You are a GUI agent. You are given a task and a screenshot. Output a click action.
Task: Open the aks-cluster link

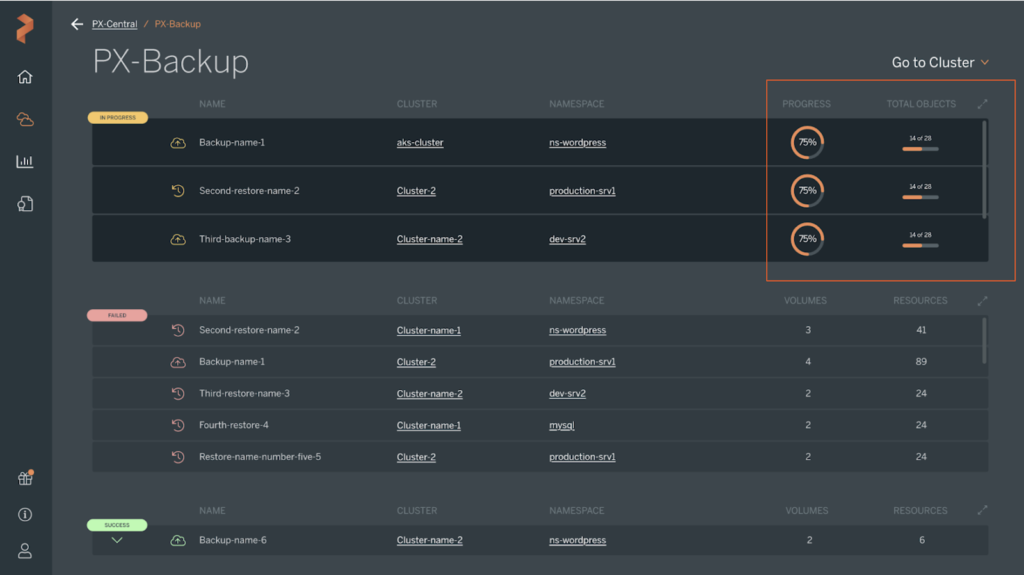(x=420, y=143)
